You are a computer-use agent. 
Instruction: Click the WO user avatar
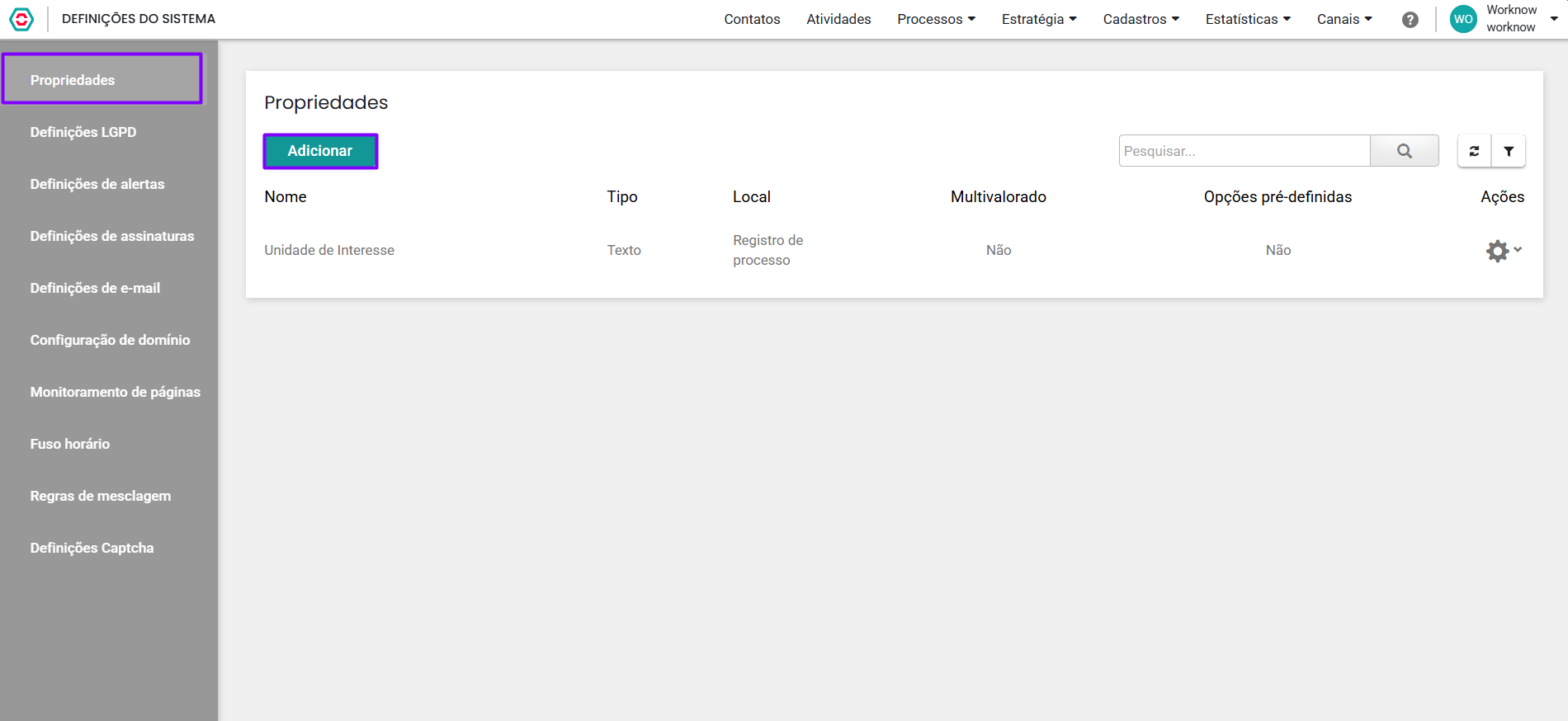click(x=1463, y=19)
